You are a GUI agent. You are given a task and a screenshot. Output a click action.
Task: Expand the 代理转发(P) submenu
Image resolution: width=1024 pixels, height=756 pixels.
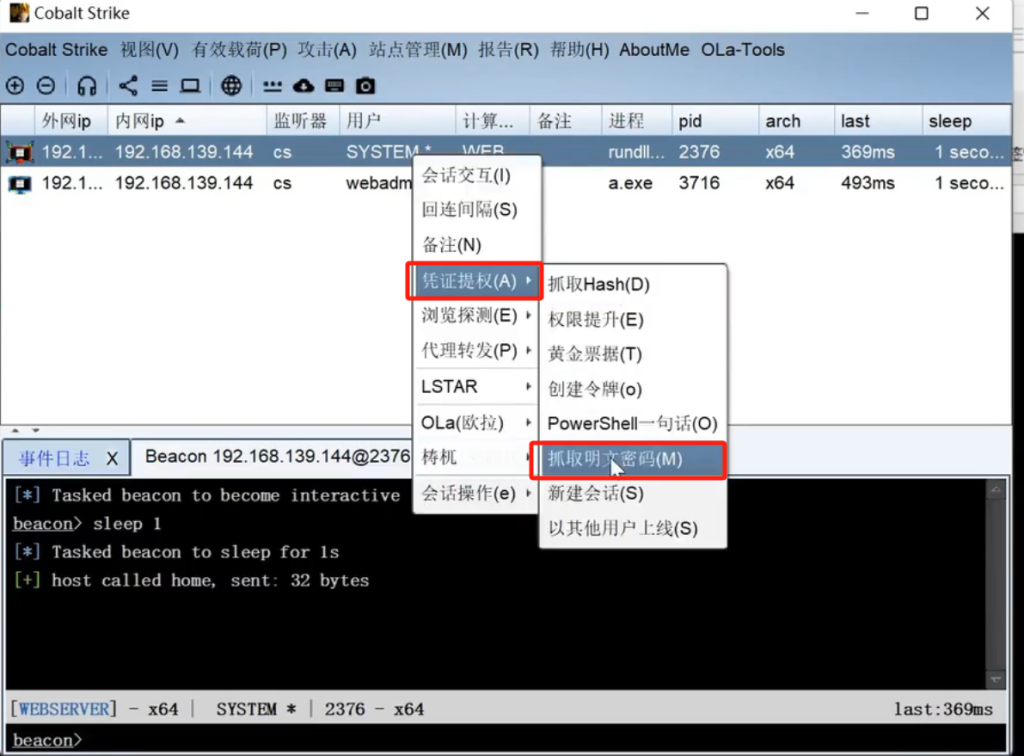point(476,351)
